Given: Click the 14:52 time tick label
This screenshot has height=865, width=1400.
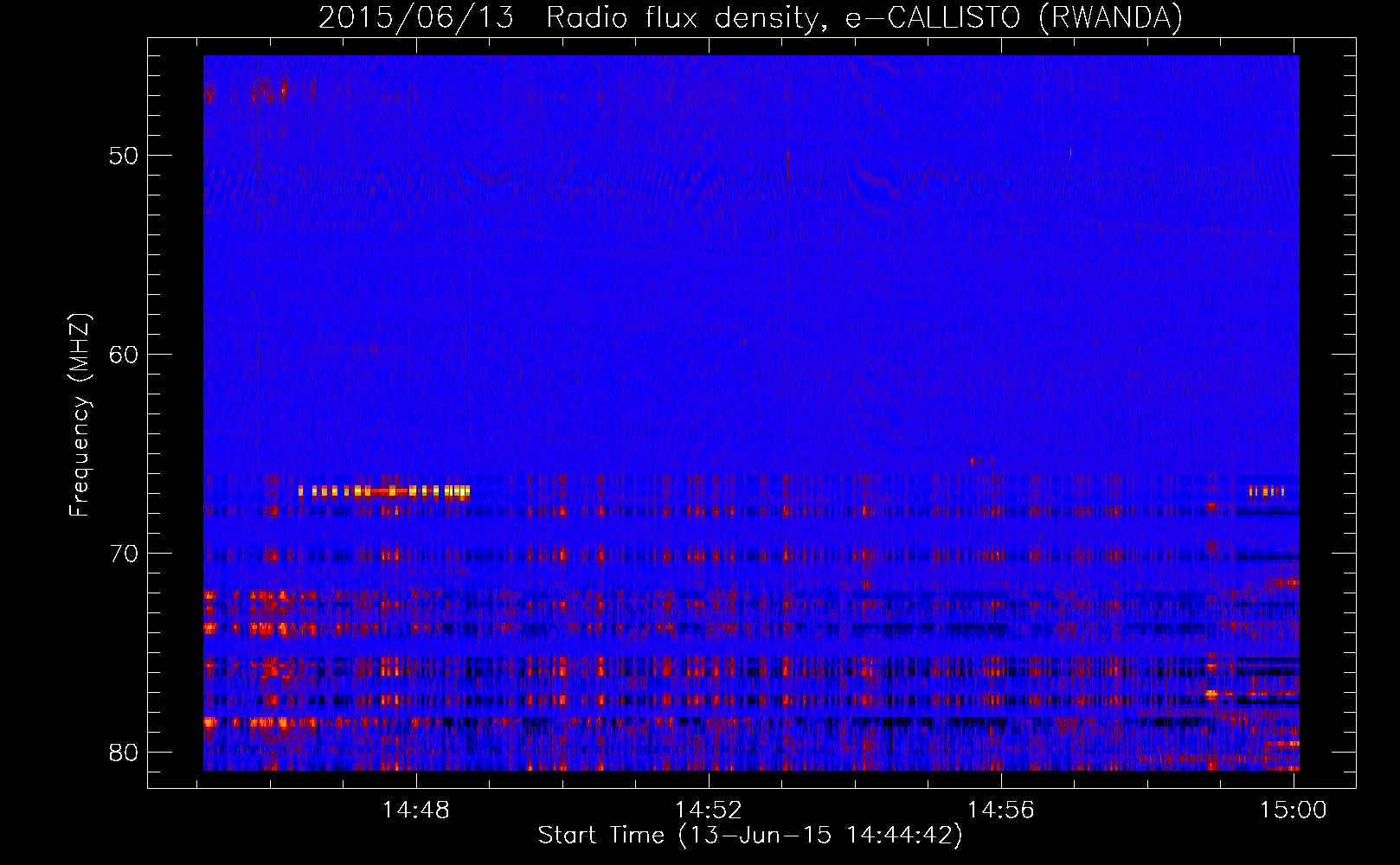Looking at the screenshot, I should coord(709,810).
